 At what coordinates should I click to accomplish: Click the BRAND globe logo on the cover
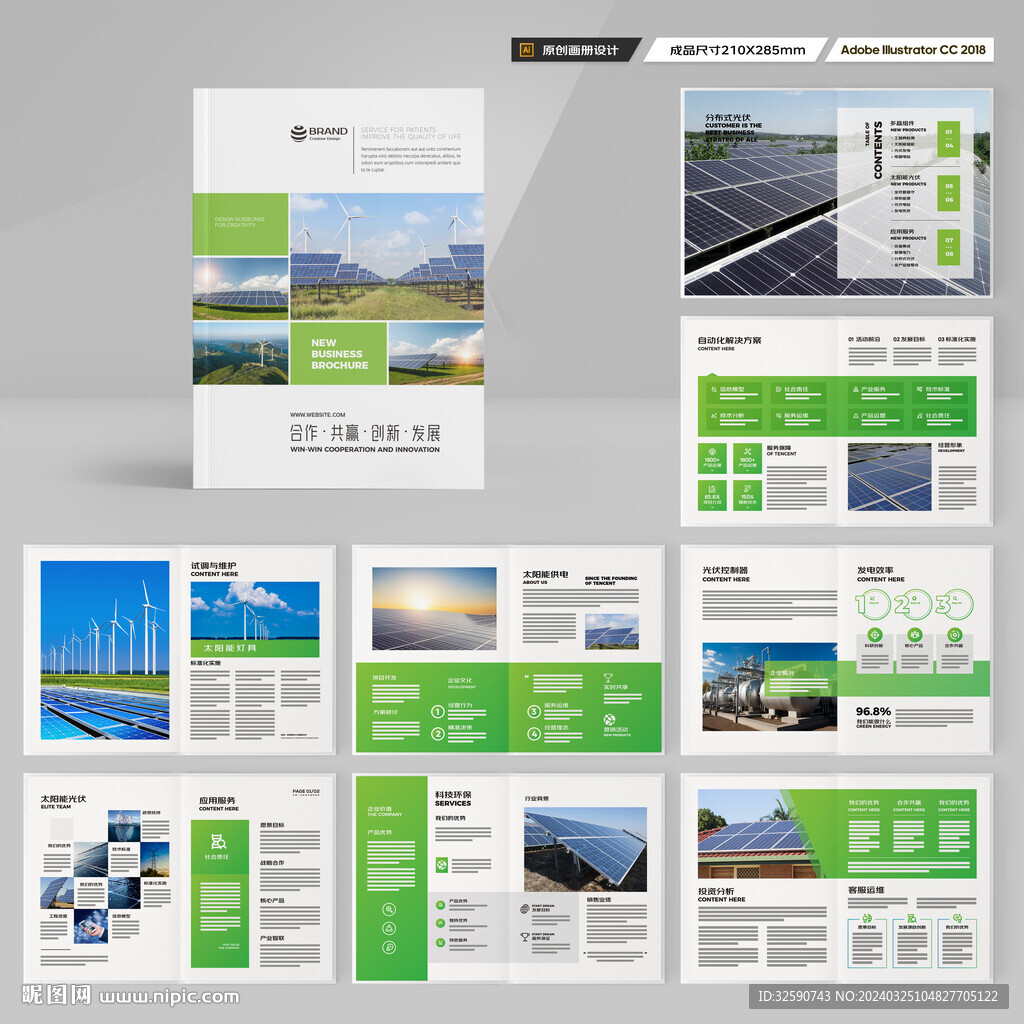(x=298, y=133)
